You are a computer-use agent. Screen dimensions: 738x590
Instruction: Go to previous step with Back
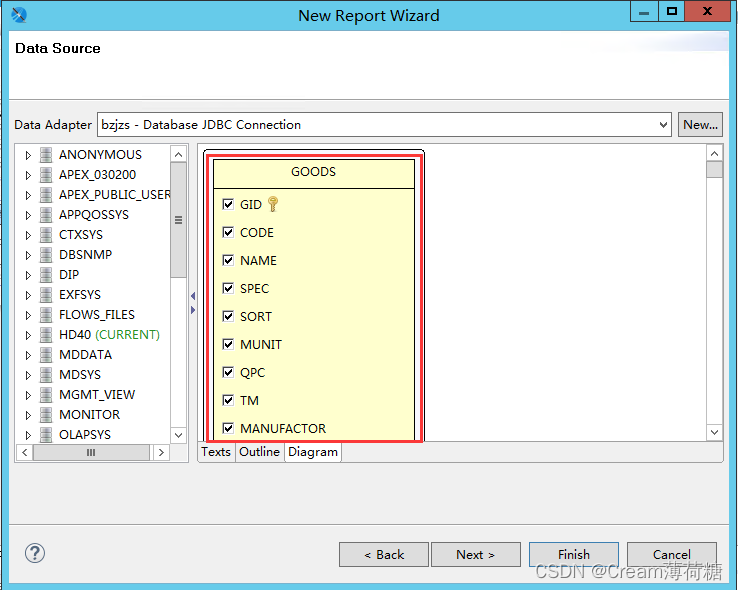click(384, 555)
